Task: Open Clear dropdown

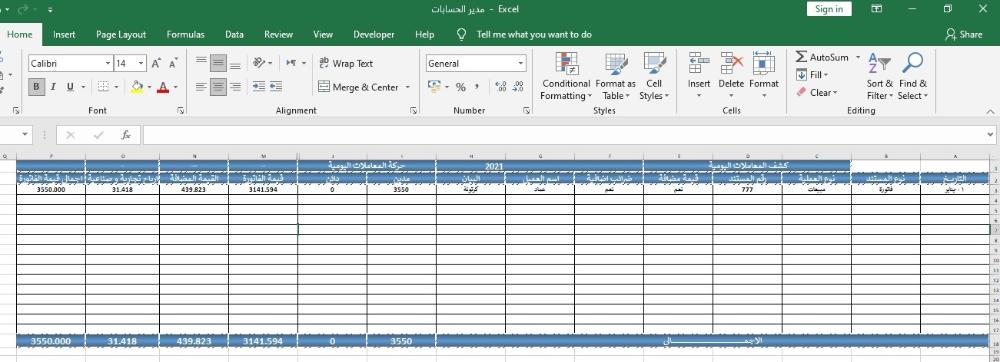Action: coord(816,92)
